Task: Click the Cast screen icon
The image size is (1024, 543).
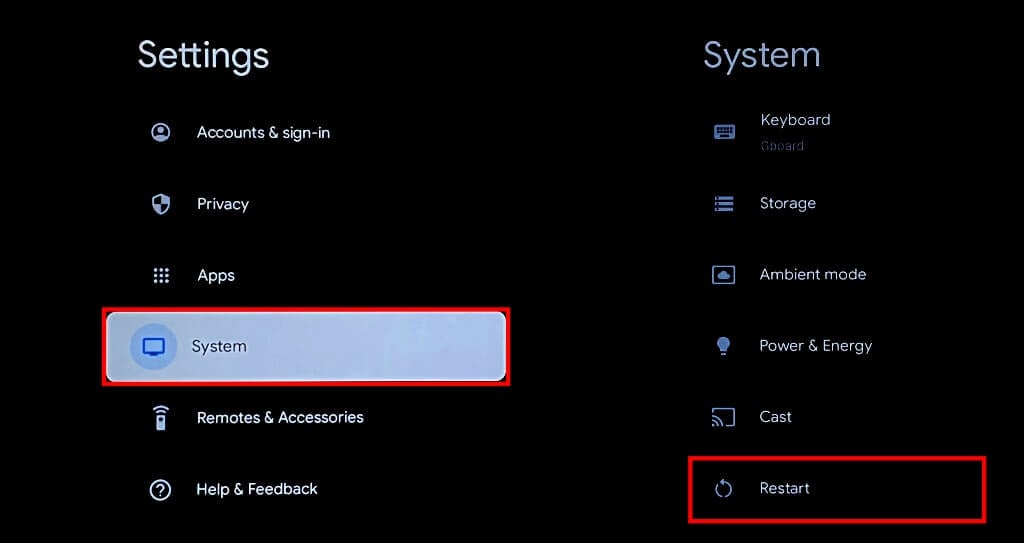Action: [x=724, y=417]
